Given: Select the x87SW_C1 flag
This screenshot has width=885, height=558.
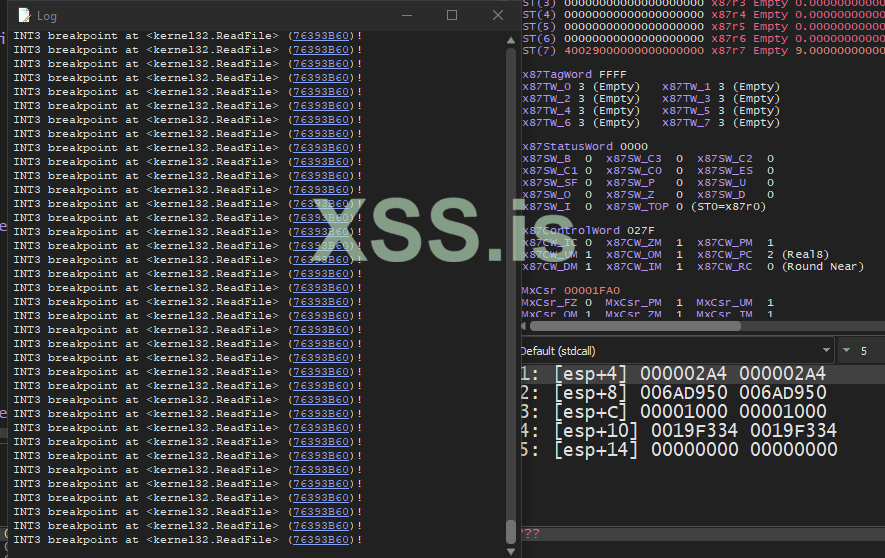Looking at the screenshot, I should pyautogui.click(x=557, y=170).
